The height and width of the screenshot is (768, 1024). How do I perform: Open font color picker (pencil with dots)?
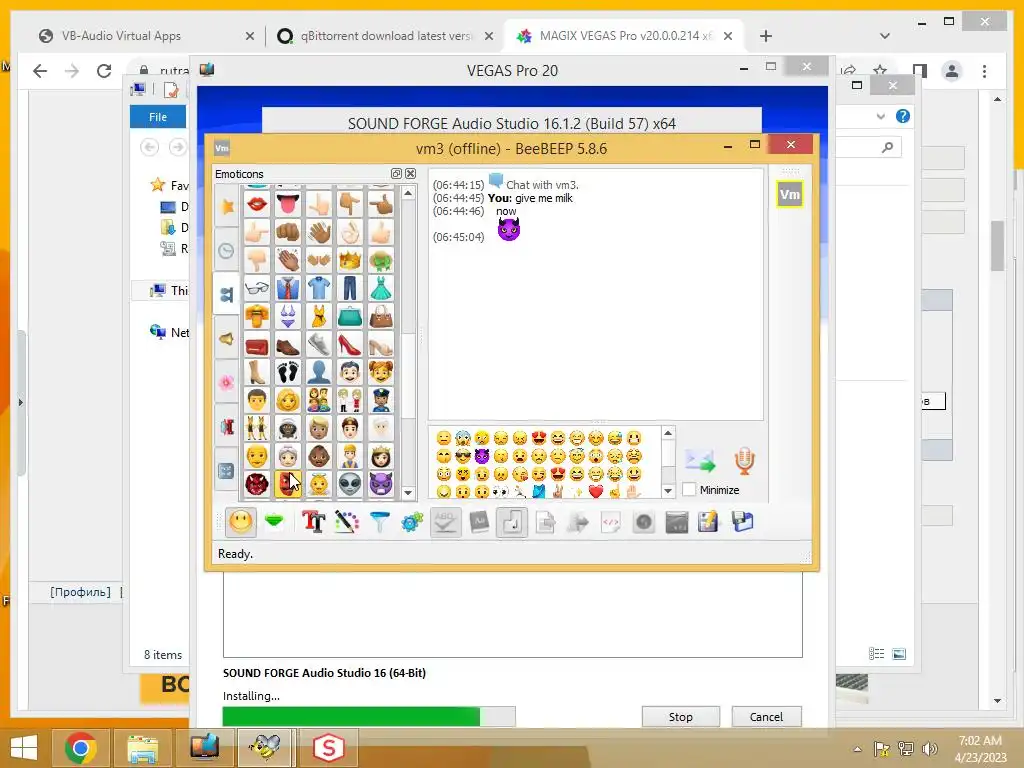(347, 522)
